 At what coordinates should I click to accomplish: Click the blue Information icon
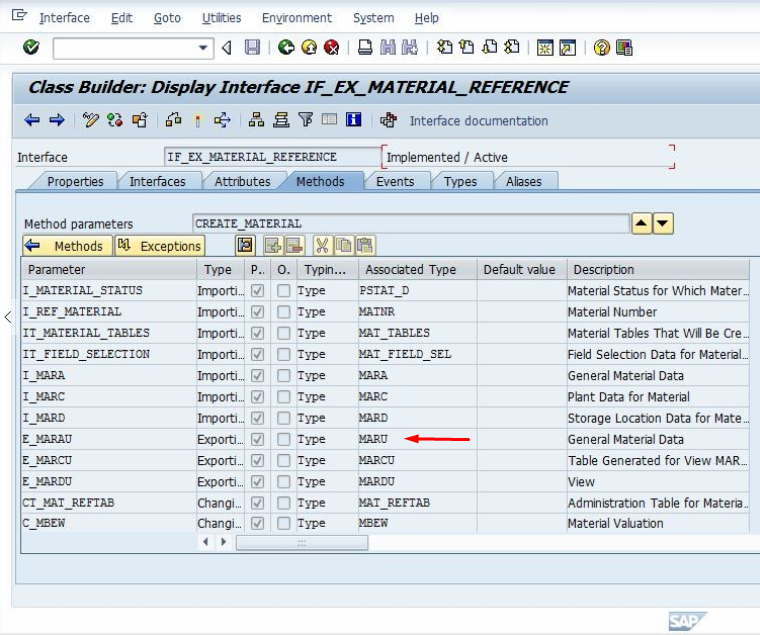tap(353, 119)
